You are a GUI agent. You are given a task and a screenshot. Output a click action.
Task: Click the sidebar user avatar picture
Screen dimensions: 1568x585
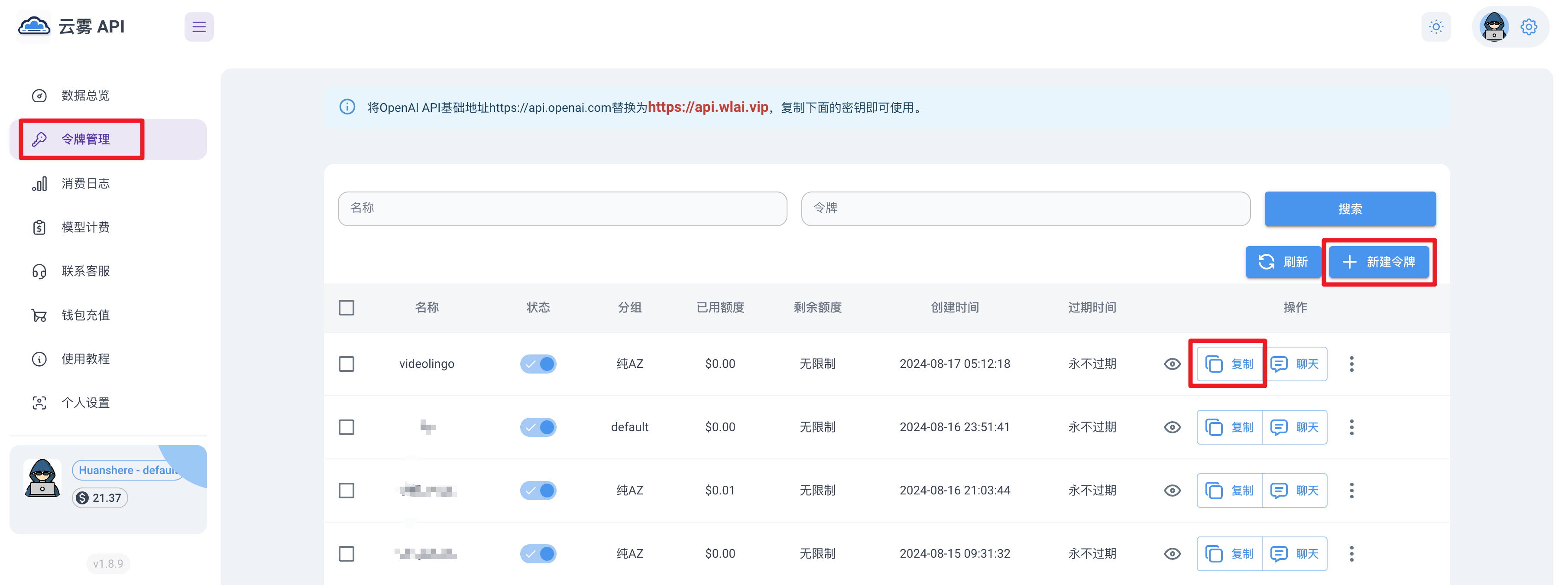[x=42, y=478]
